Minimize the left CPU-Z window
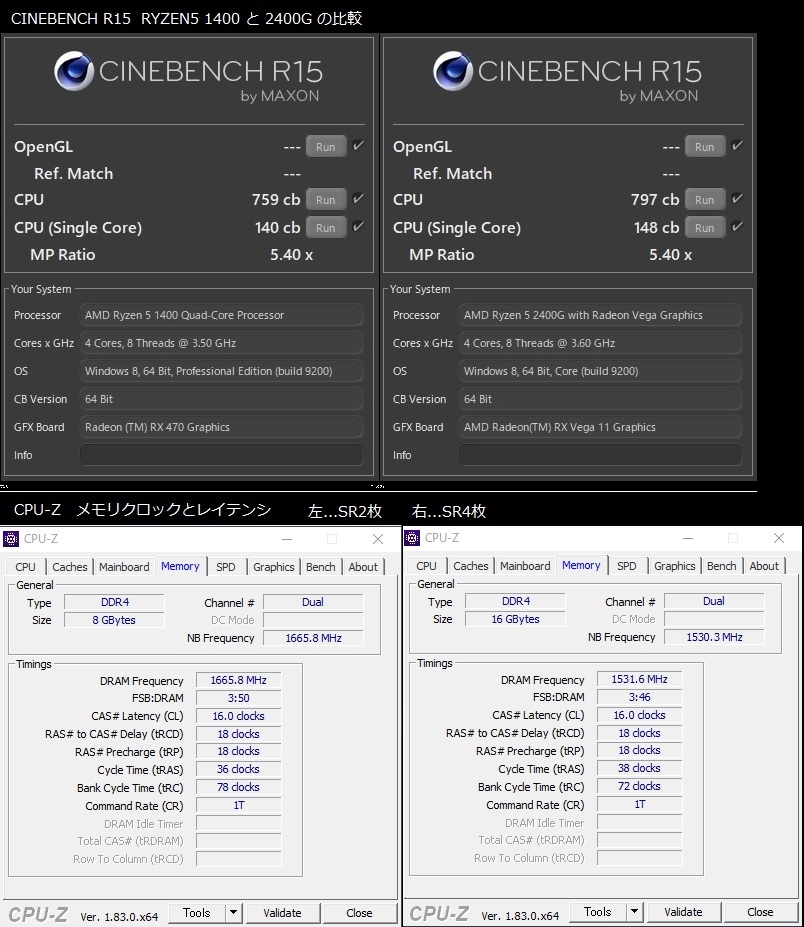This screenshot has height=927, width=804. [x=287, y=539]
